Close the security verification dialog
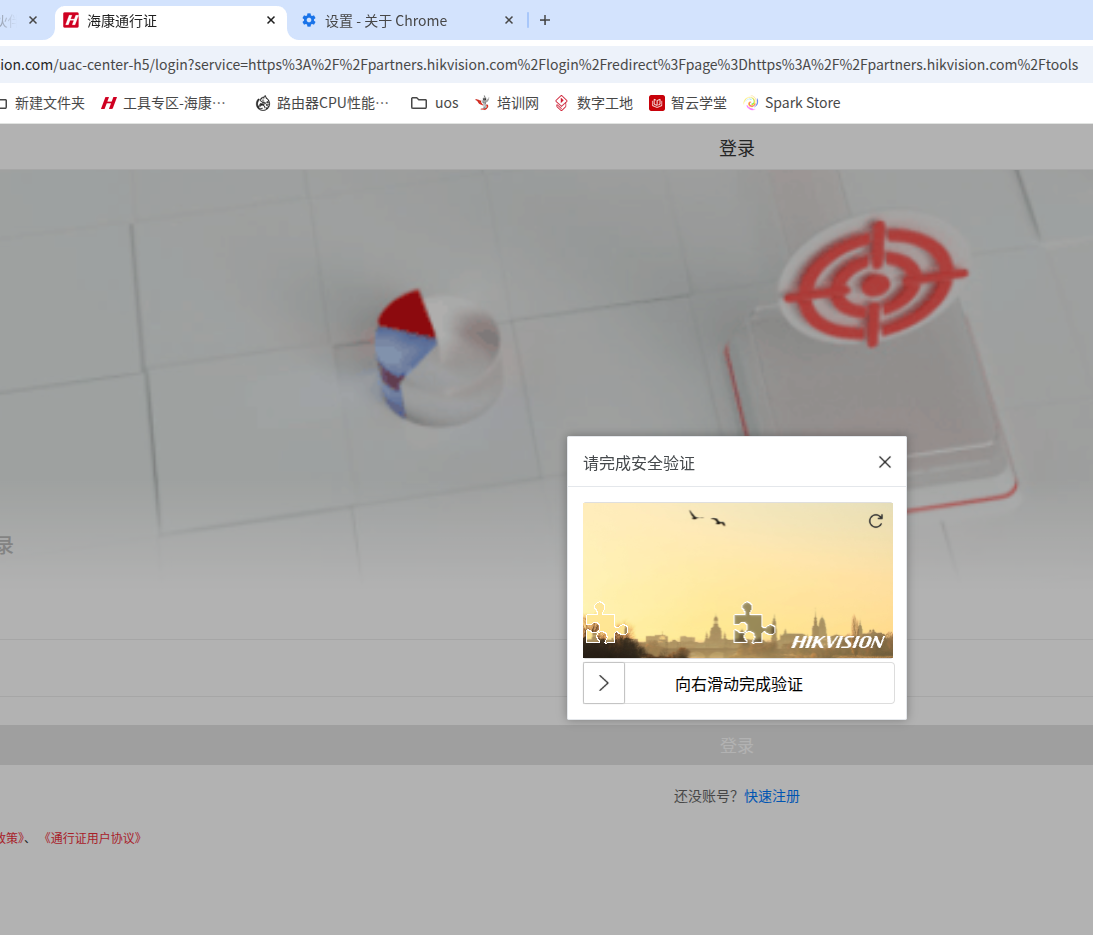 (885, 462)
